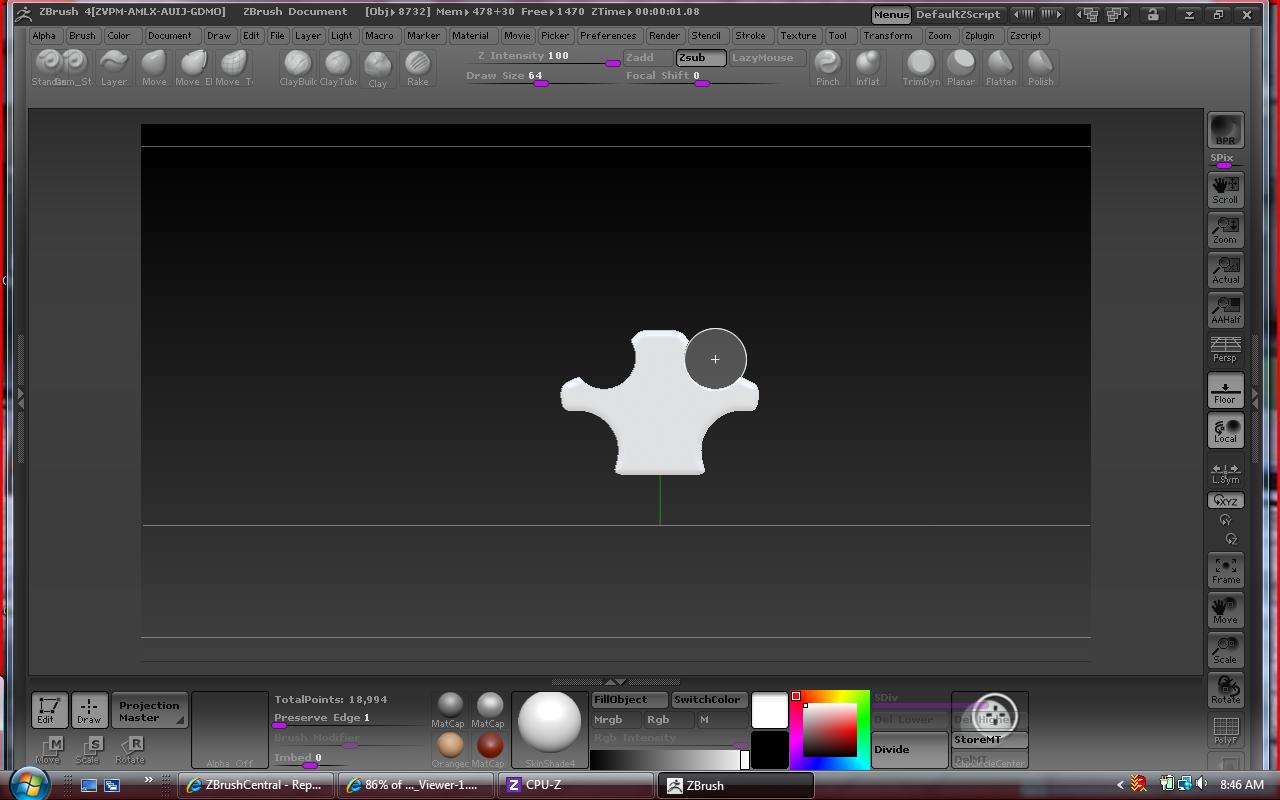This screenshot has height=800, width=1280.
Task: Toggle Perspective view
Action: click(1226, 349)
